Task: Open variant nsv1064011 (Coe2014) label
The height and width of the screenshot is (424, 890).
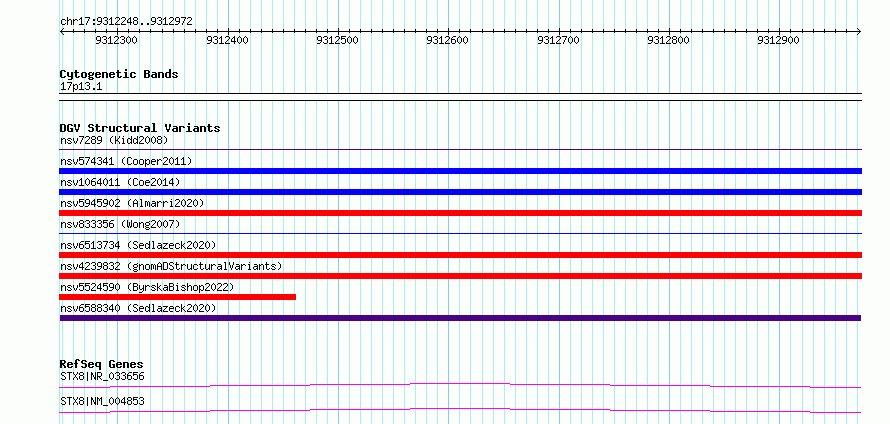Action: click(120, 182)
